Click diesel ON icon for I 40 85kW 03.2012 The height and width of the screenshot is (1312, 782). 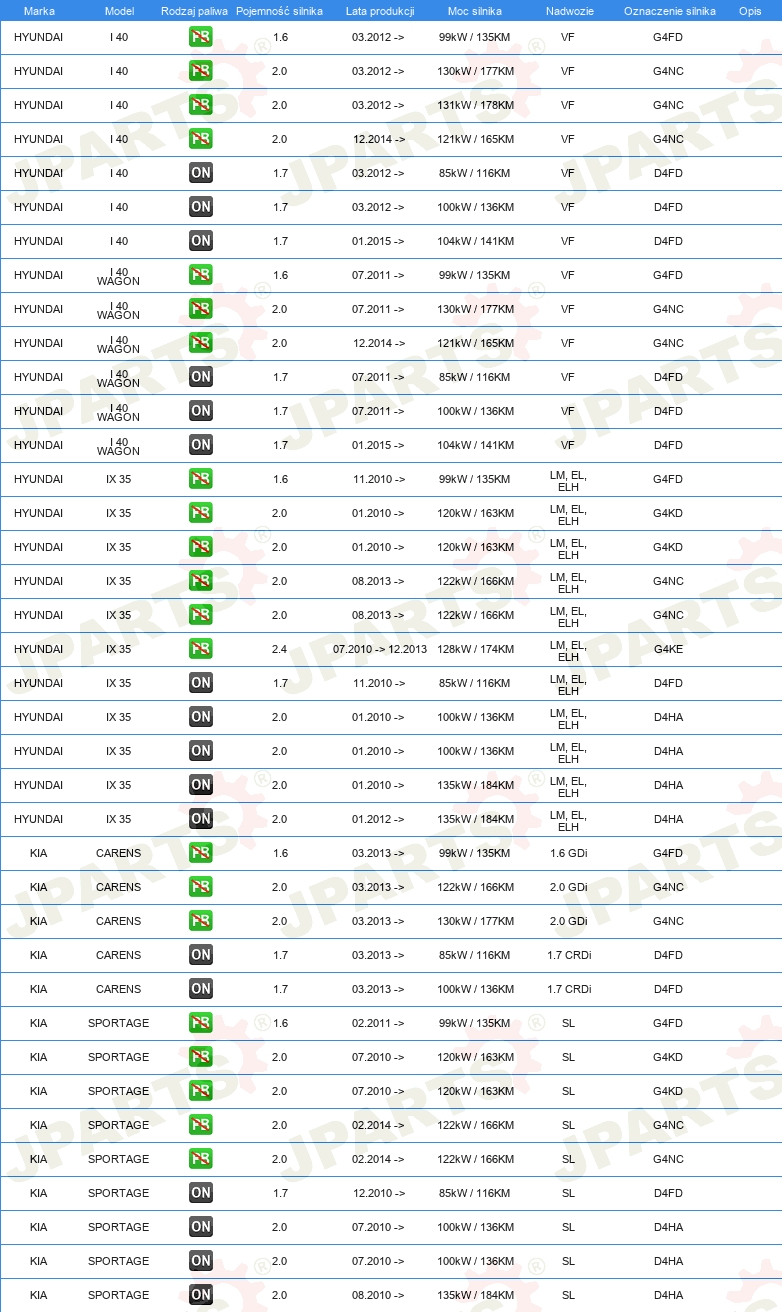201,173
